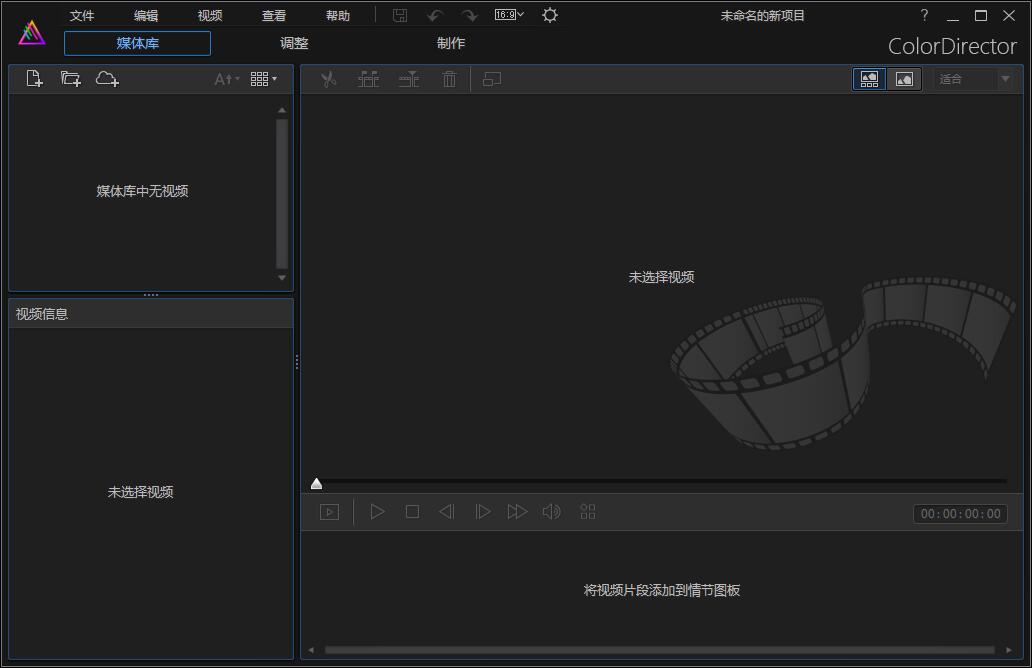Open the 视频 menu
Image resolution: width=1032 pixels, height=668 pixels.
(210, 16)
